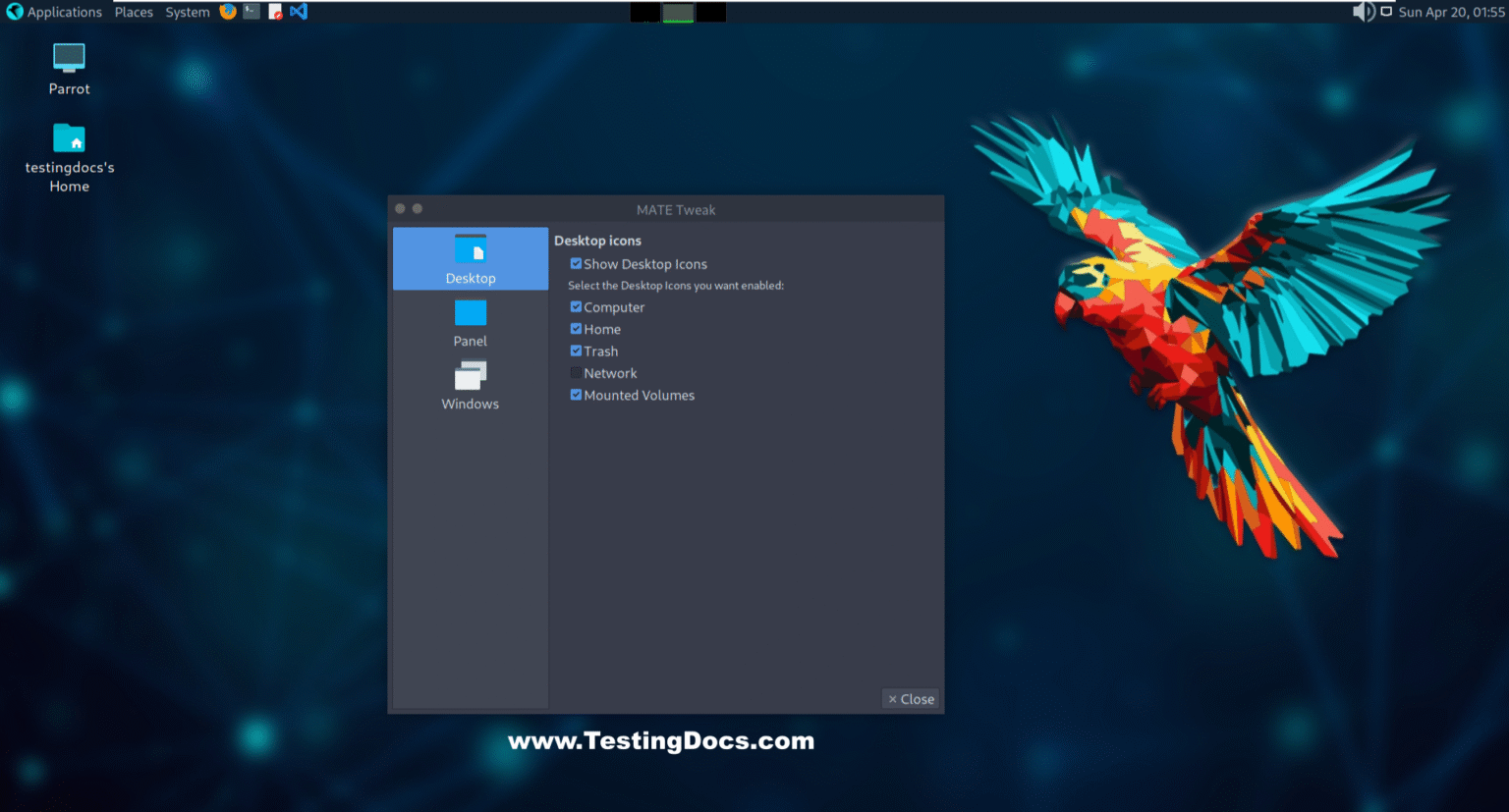Open the text editor icon in the panel
This screenshot has height=812, width=1509.
[274, 12]
